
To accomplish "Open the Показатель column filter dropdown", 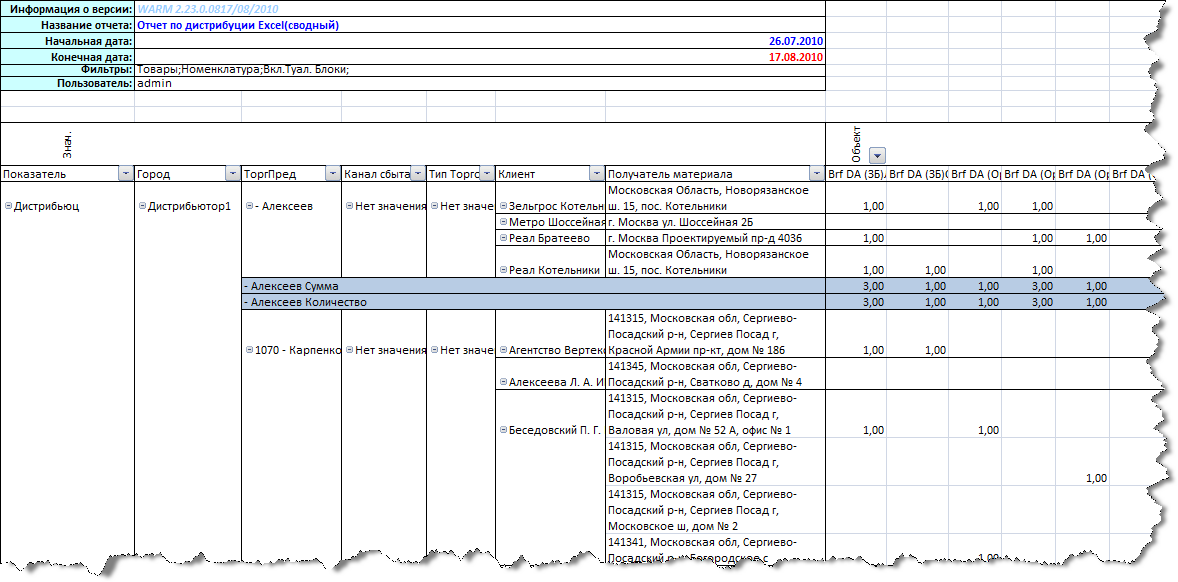I will point(125,174).
